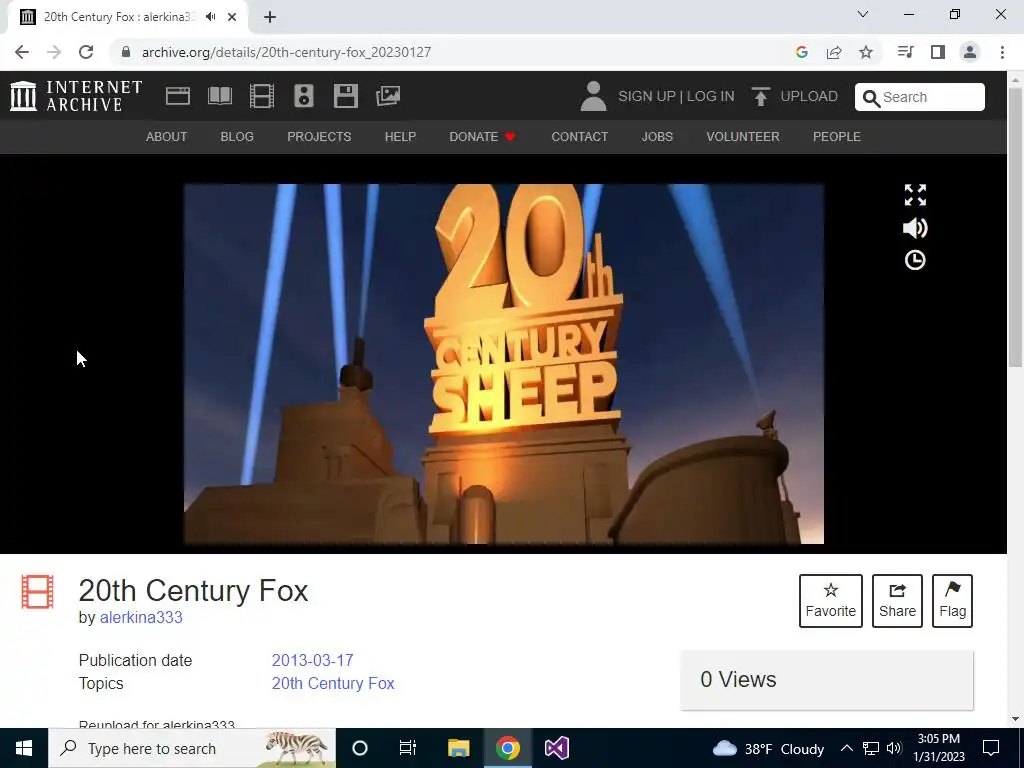Open the PEOPLE menu item
The height and width of the screenshot is (768, 1024).
pos(837,136)
